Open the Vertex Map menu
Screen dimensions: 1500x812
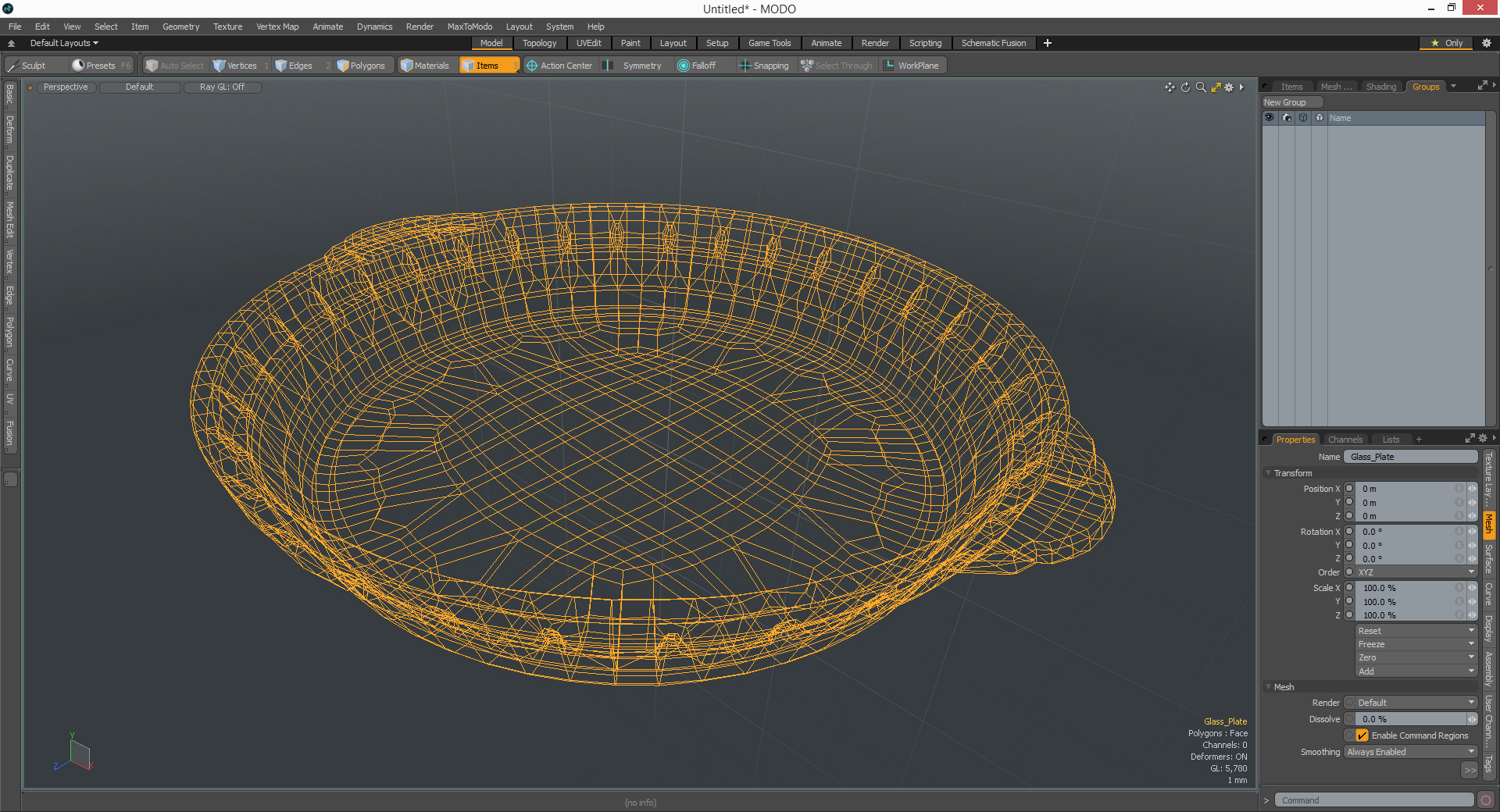pos(277,27)
